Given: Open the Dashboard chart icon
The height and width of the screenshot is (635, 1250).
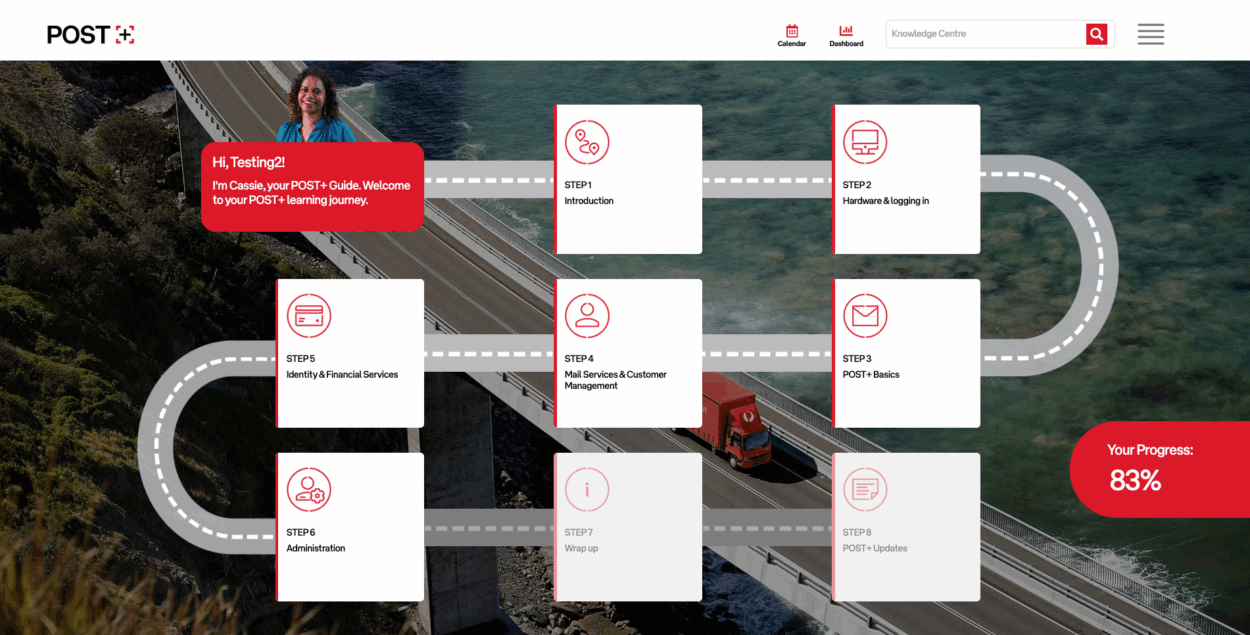Looking at the screenshot, I should pyautogui.click(x=846, y=32).
